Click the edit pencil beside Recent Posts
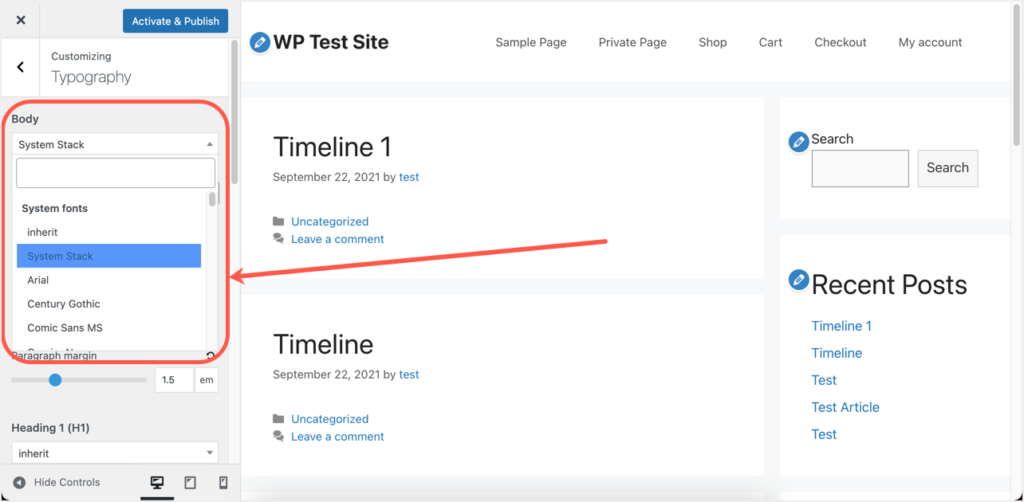Viewport: 1024px width, 502px height. coord(798,280)
